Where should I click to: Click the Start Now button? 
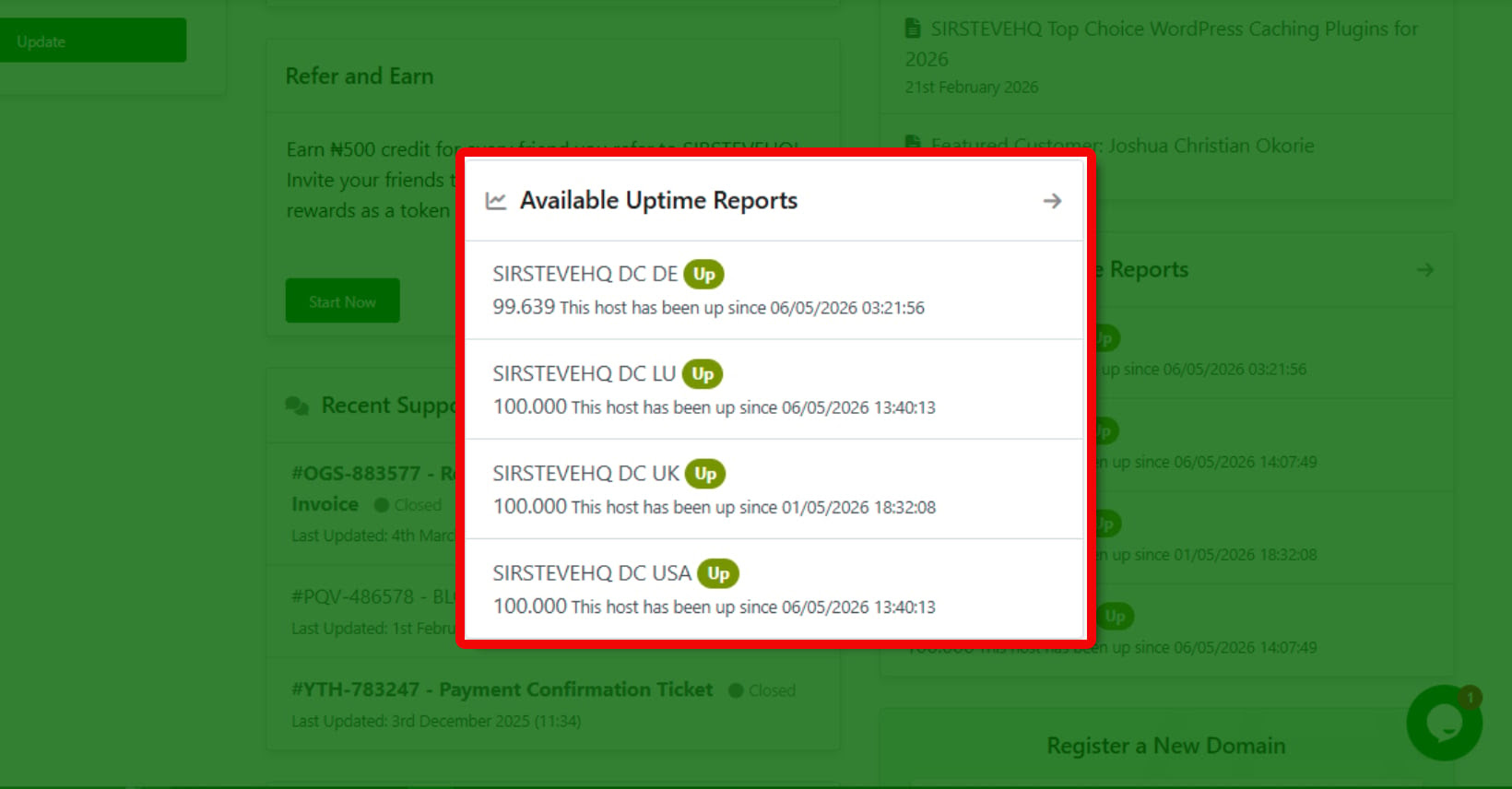342,301
